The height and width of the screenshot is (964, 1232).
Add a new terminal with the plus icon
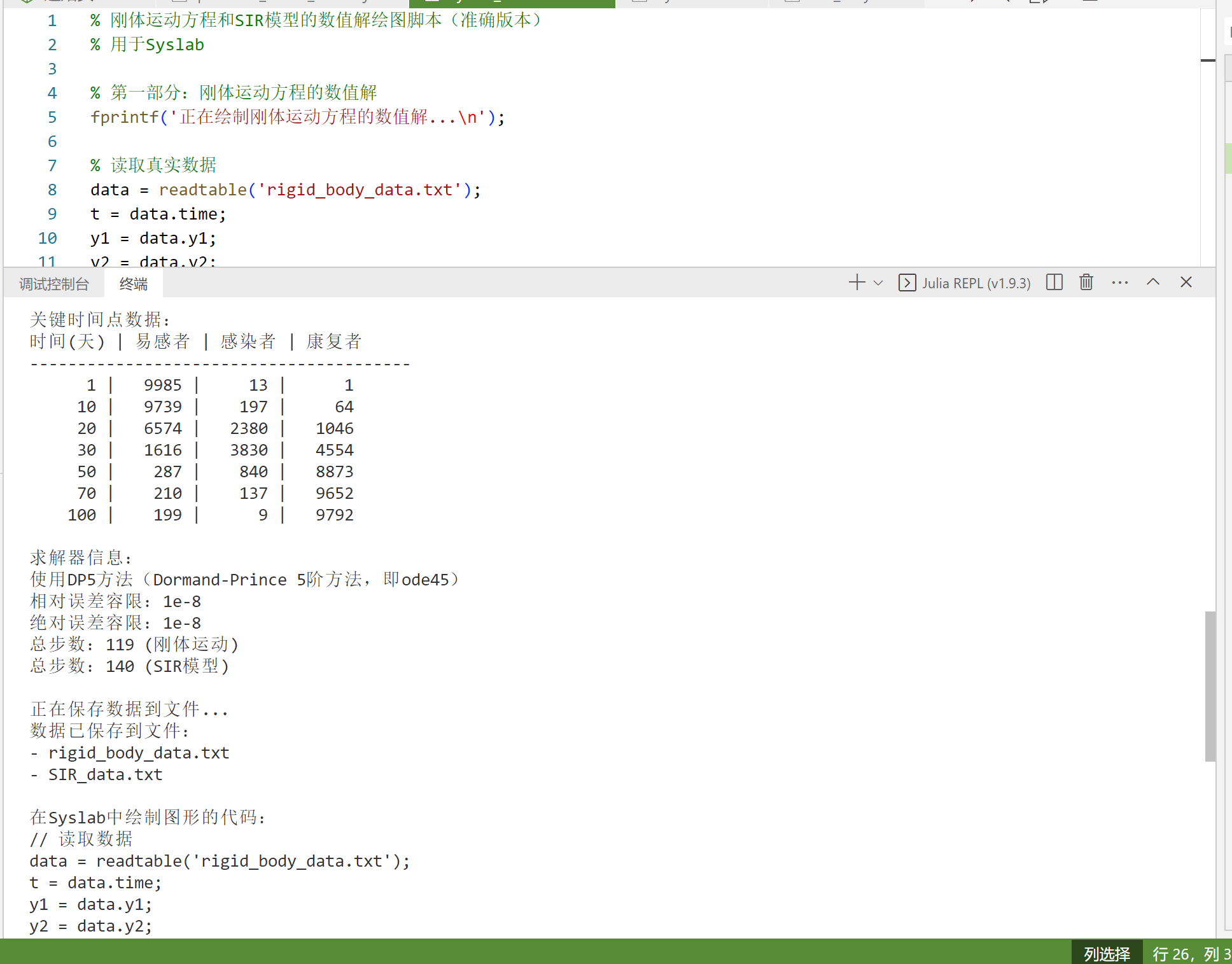coord(857,283)
